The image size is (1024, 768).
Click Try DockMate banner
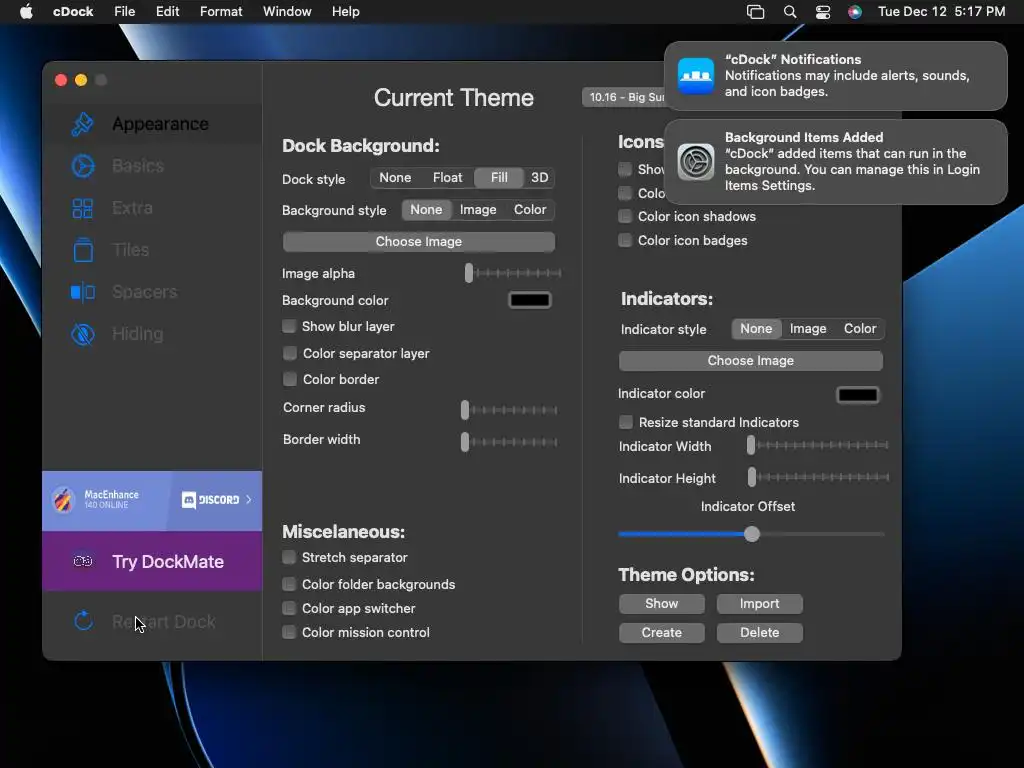coord(152,561)
